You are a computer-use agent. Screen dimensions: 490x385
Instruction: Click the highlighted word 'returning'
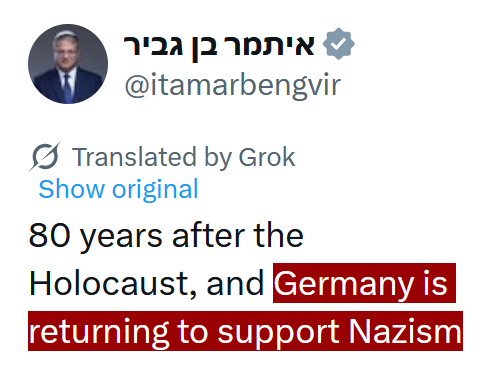click(99, 332)
